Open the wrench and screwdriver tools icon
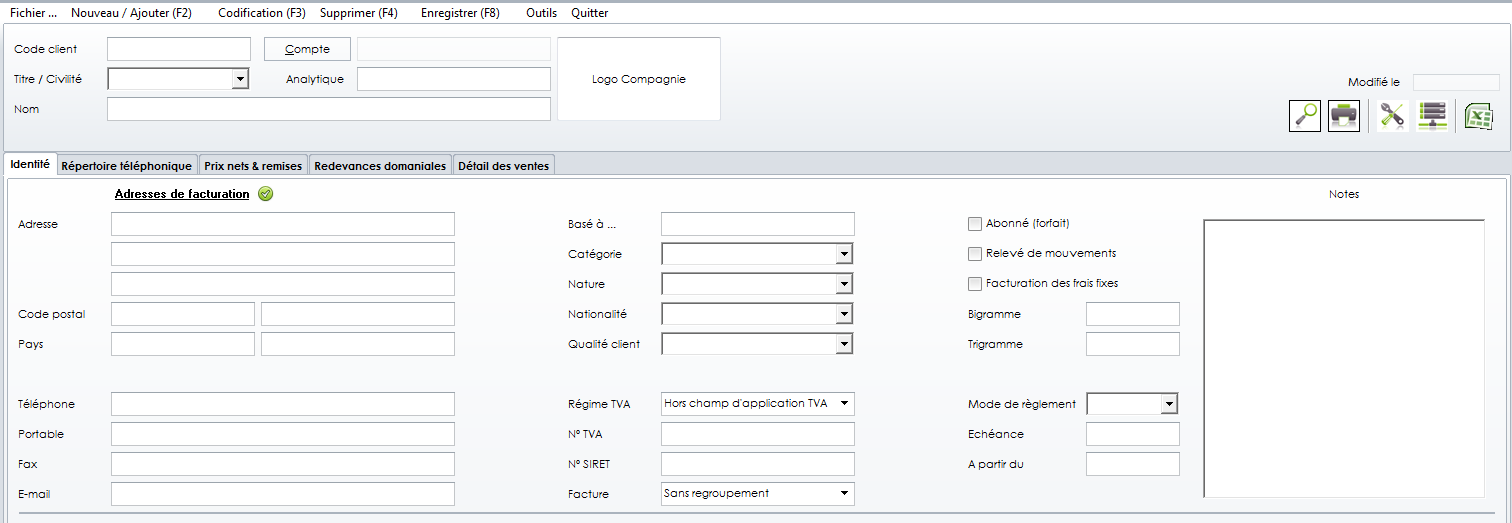1512x523 pixels. click(1391, 116)
